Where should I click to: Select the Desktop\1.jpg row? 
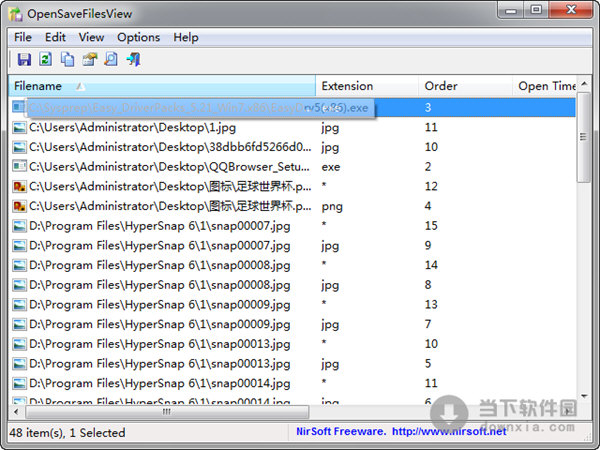(x=293, y=127)
